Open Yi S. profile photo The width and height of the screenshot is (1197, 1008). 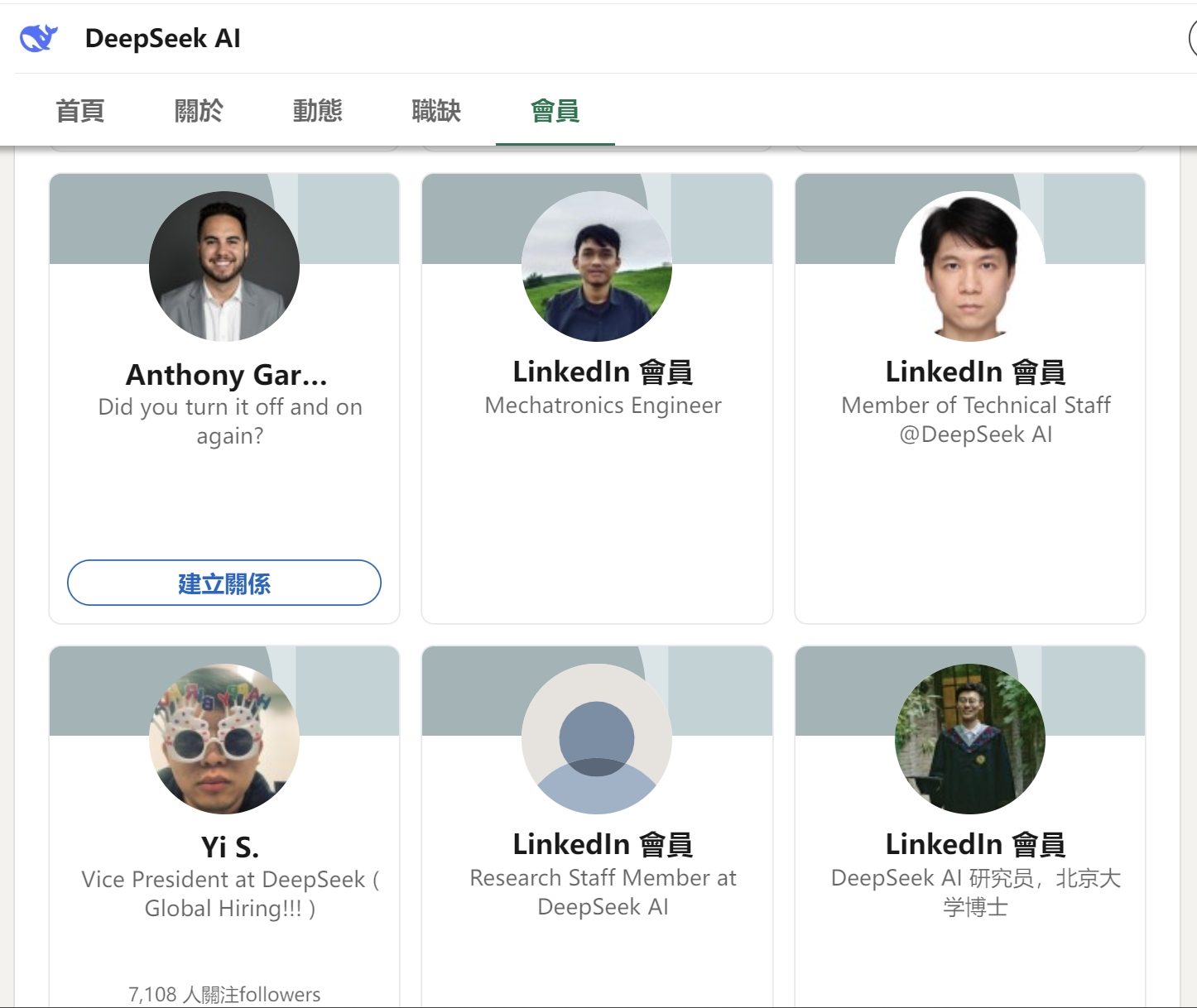[224, 739]
